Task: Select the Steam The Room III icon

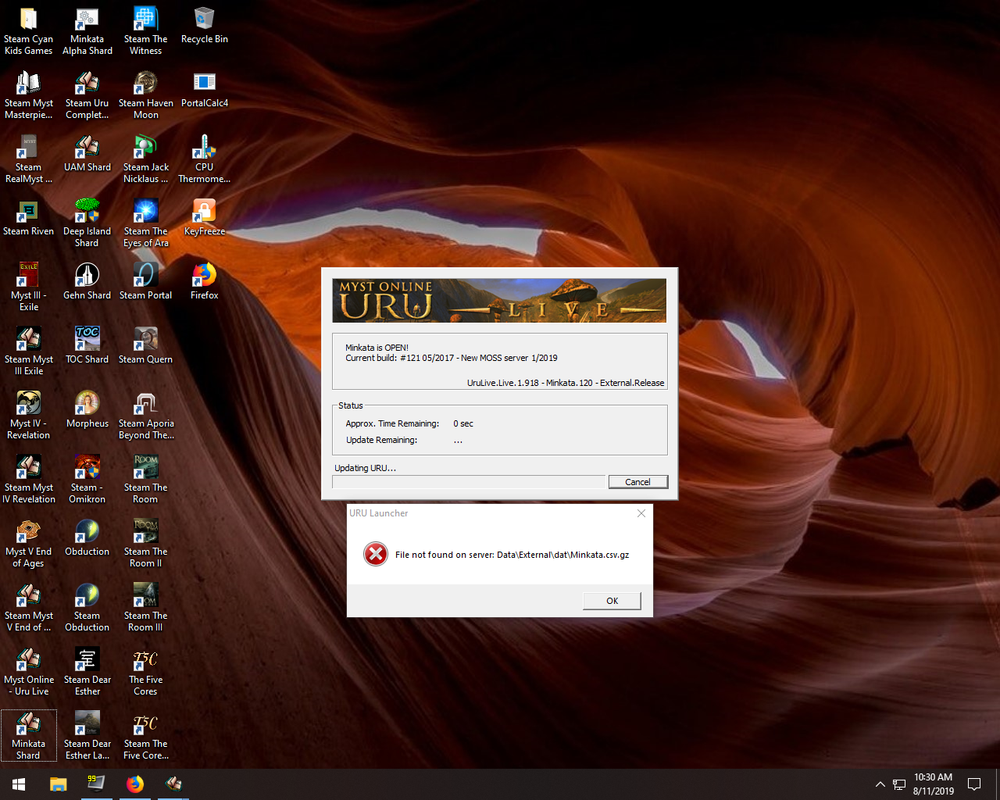Action: [x=145, y=609]
